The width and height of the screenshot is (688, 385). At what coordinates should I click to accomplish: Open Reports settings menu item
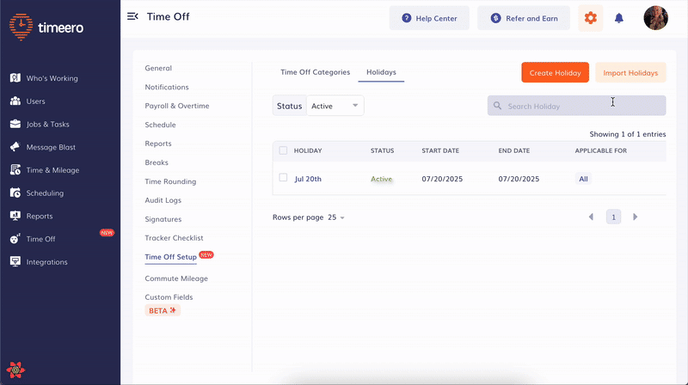point(158,144)
